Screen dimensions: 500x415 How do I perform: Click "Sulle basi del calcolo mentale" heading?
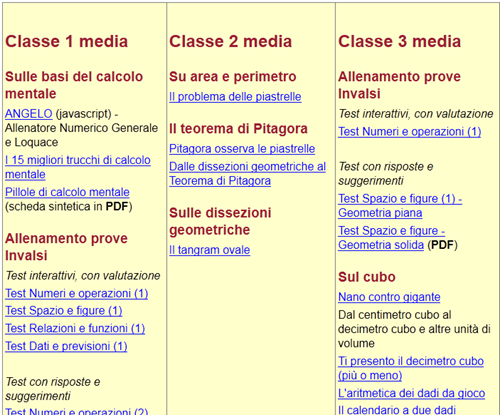[x=74, y=85]
